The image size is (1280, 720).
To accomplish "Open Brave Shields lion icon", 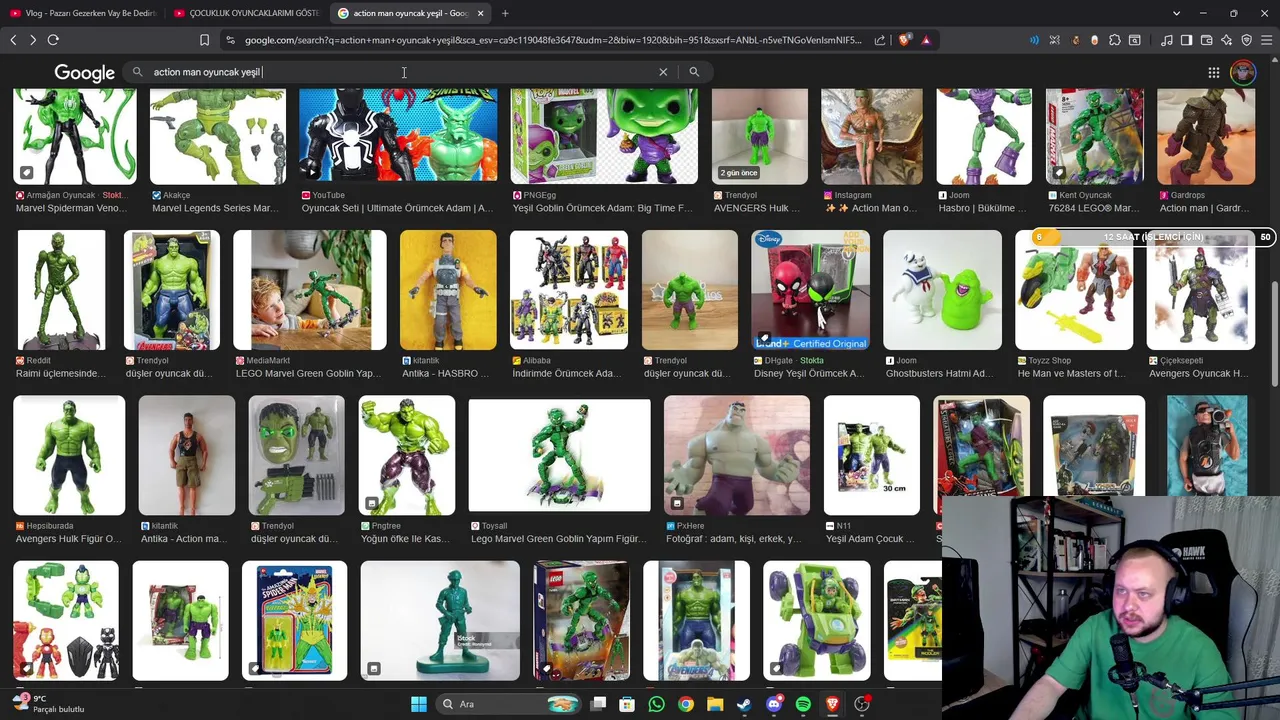I will point(905,40).
